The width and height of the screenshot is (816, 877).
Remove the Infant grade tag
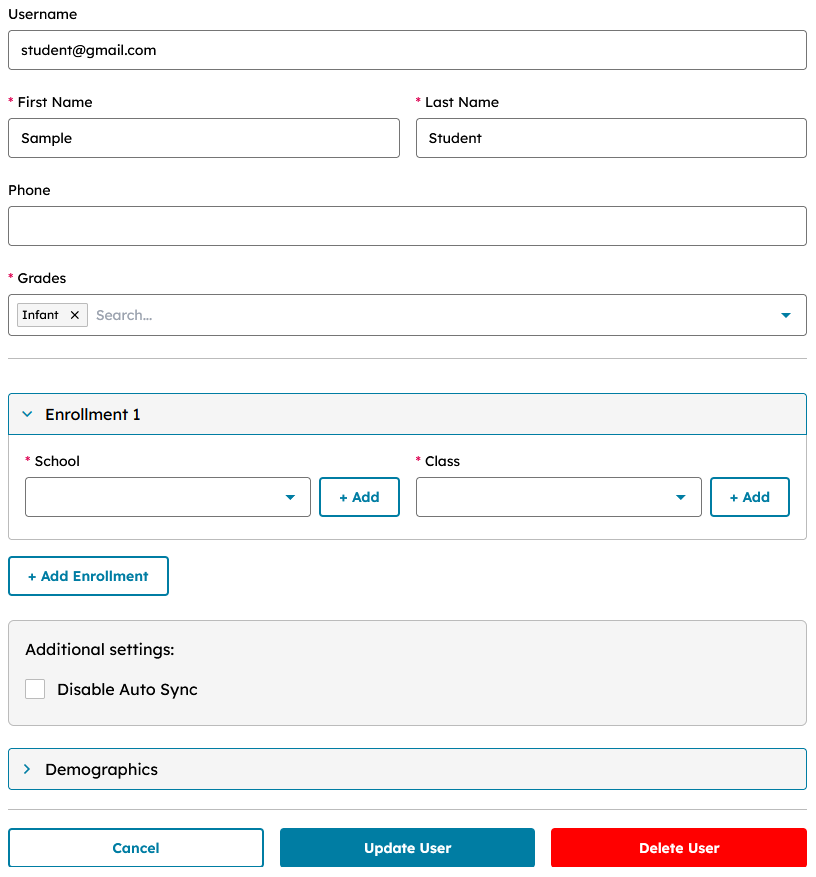[74, 315]
